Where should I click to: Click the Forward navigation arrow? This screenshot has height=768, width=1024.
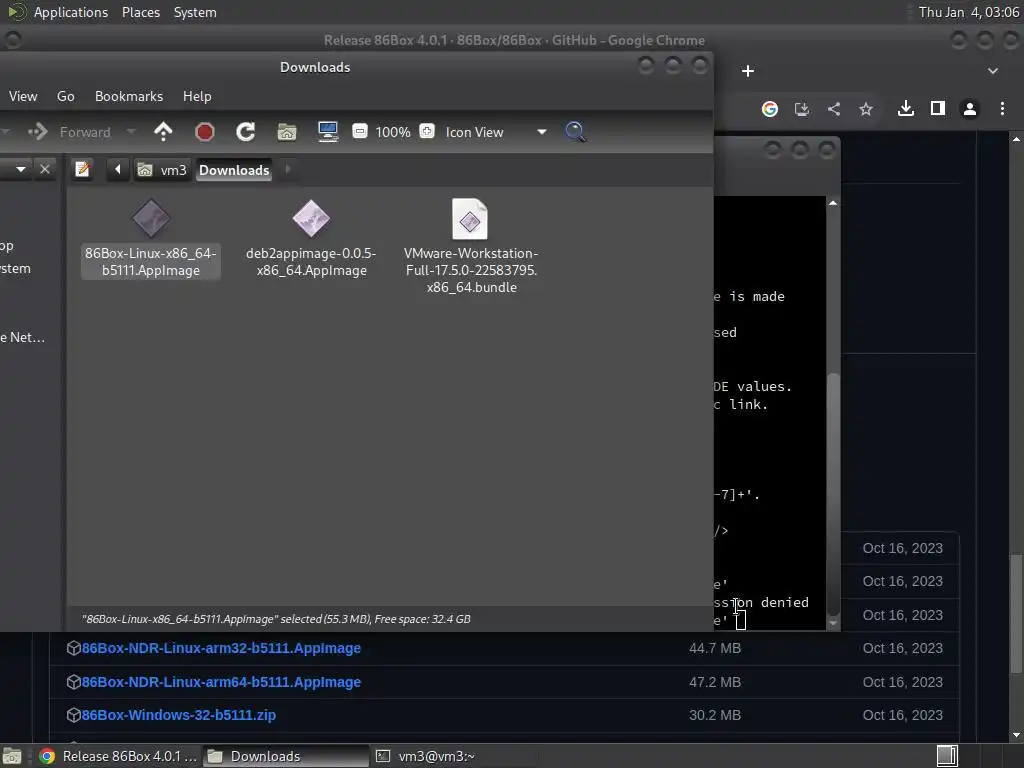(x=38, y=132)
